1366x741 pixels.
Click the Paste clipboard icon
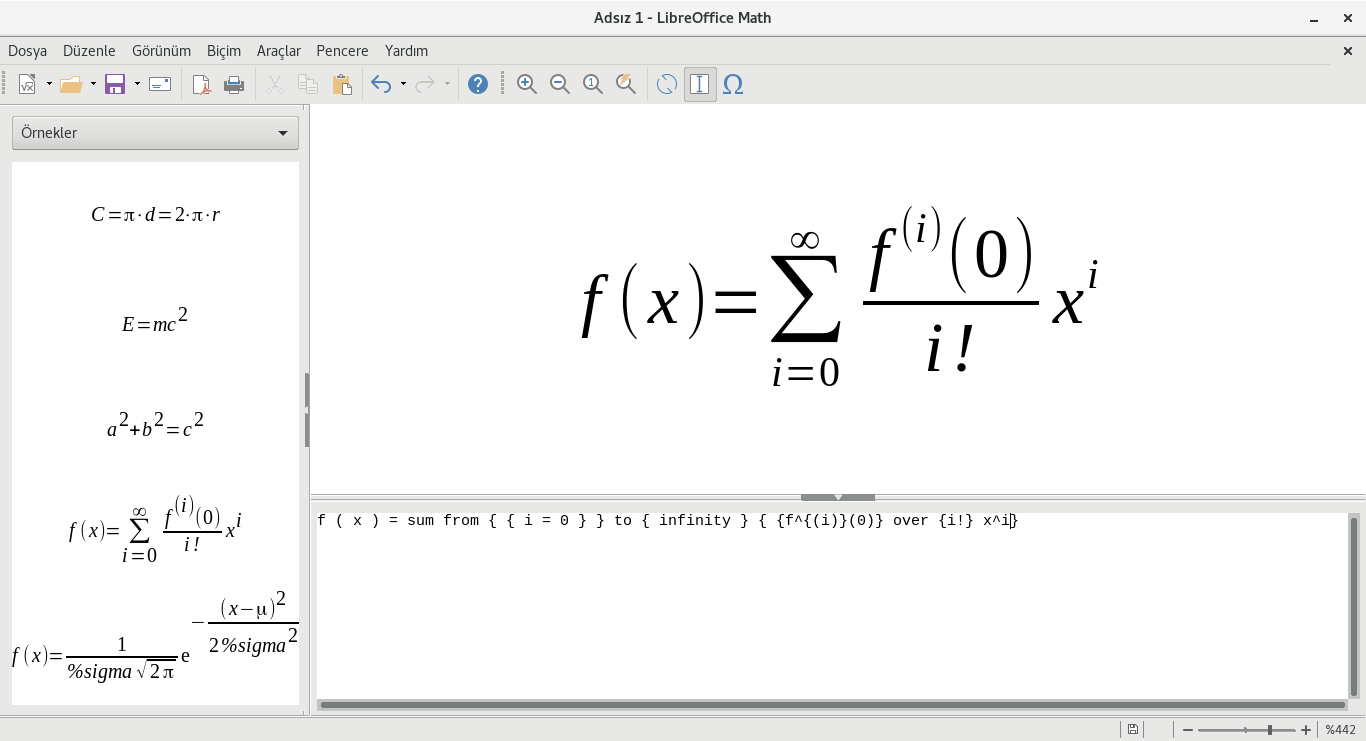pos(342,85)
